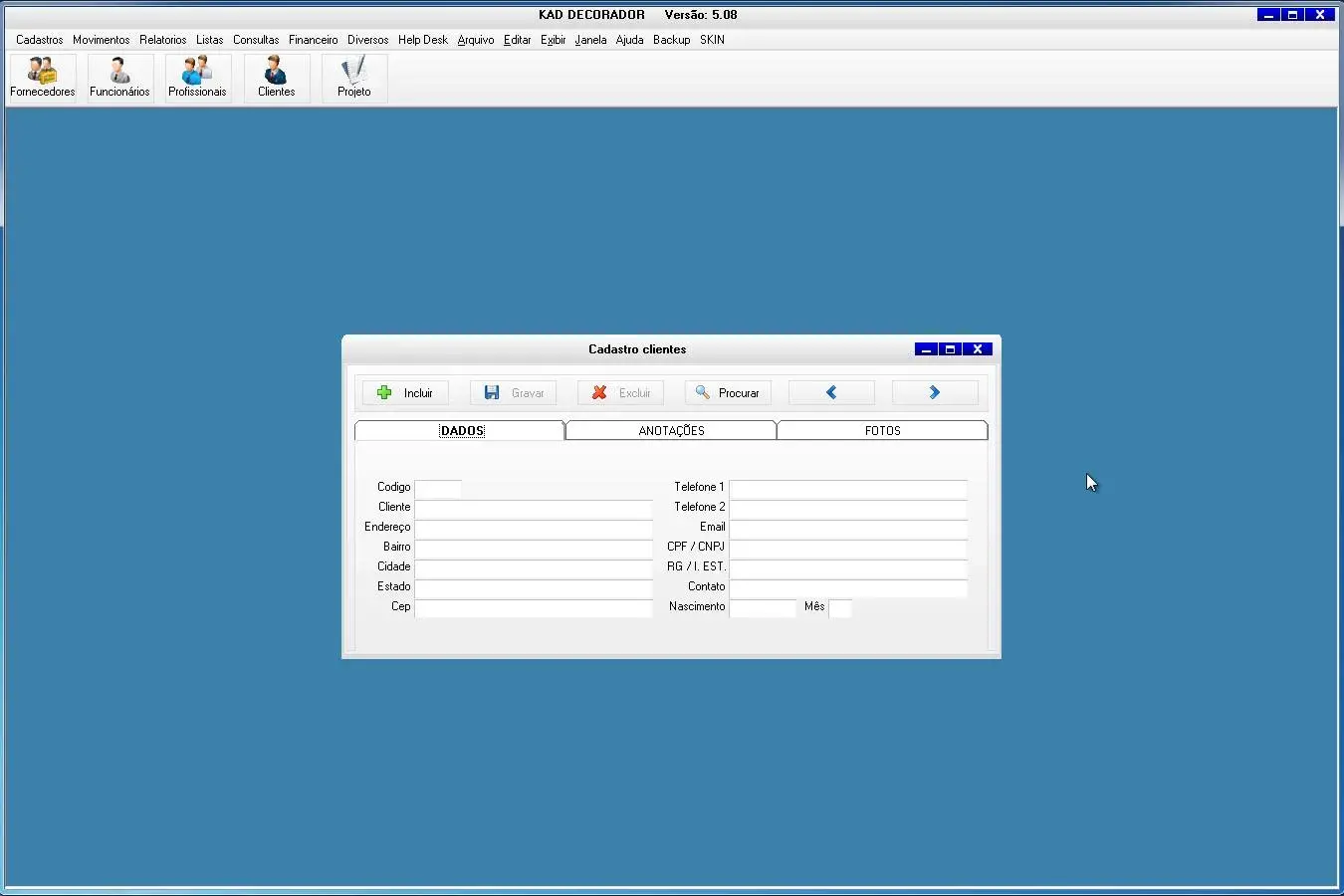
Task: Open the Backup menu
Action: pos(671,40)
